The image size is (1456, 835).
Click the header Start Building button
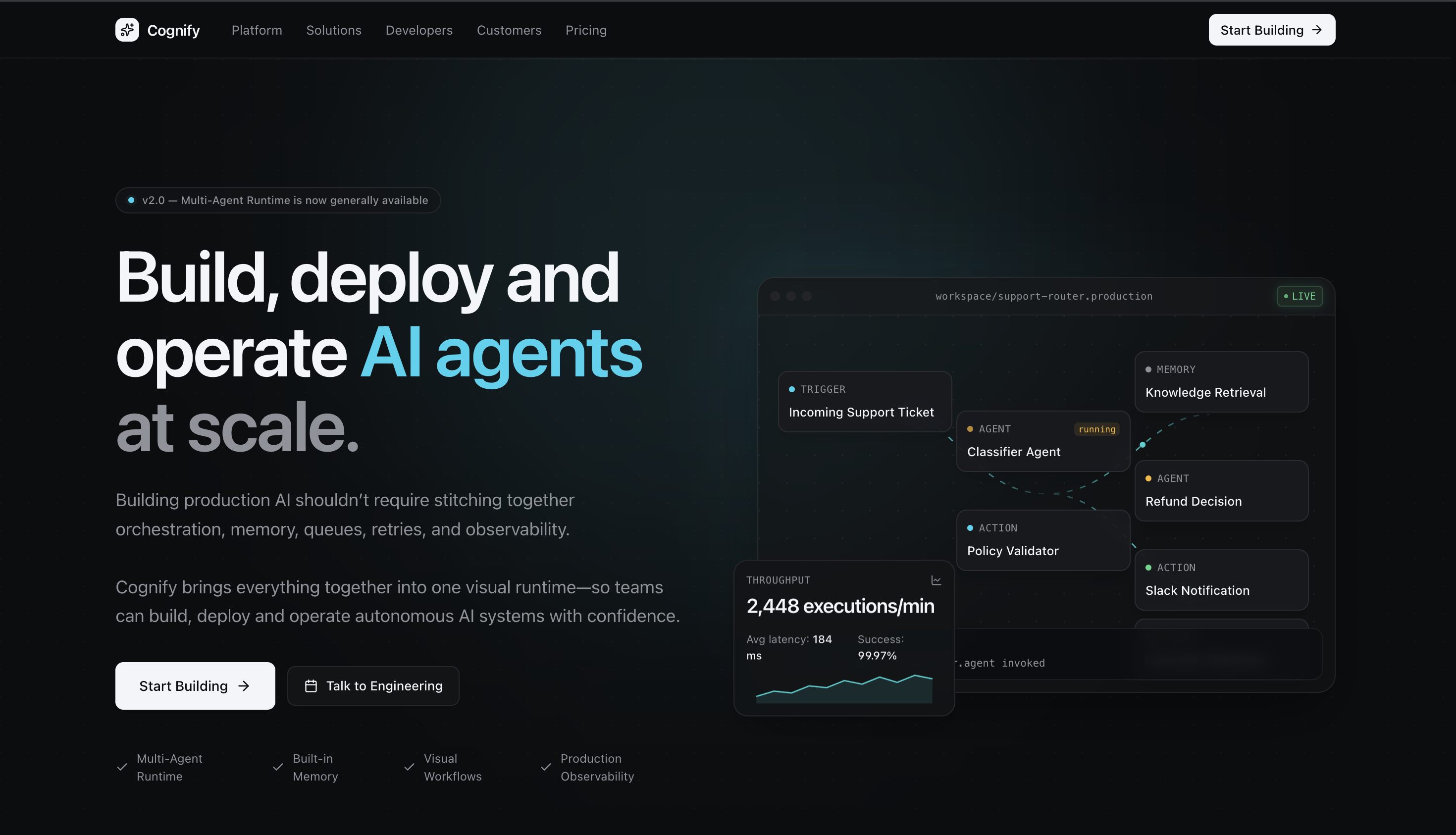tap(1271, 30)
